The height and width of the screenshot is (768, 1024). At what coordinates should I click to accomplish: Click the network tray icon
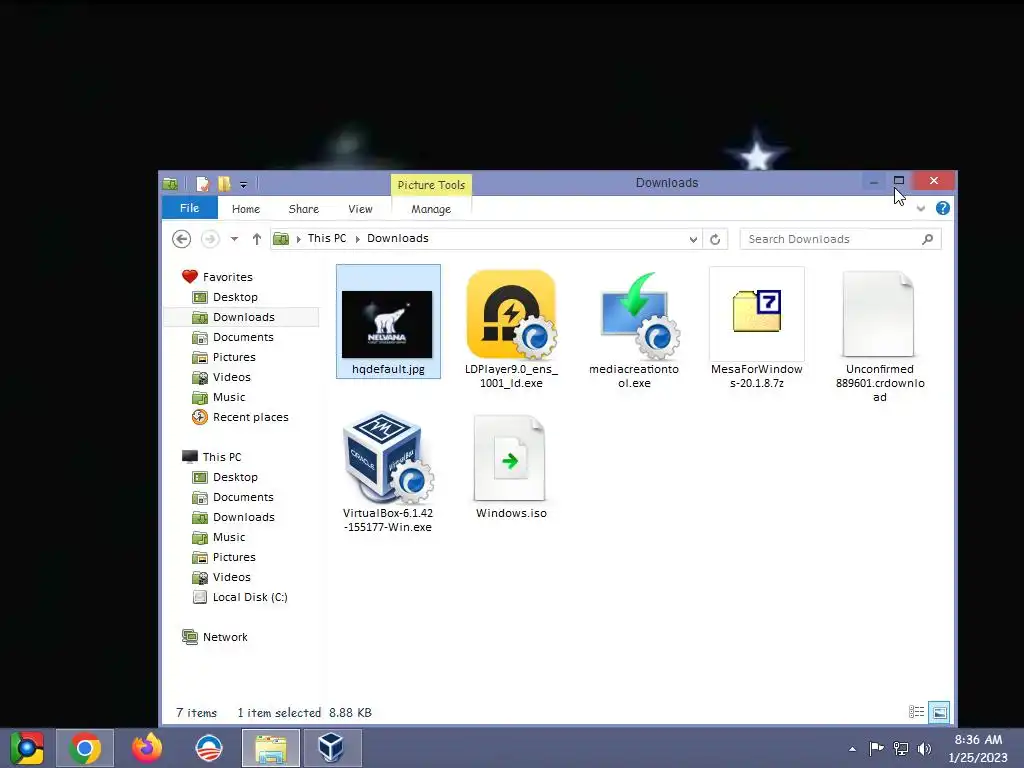(x=901, y=748)
